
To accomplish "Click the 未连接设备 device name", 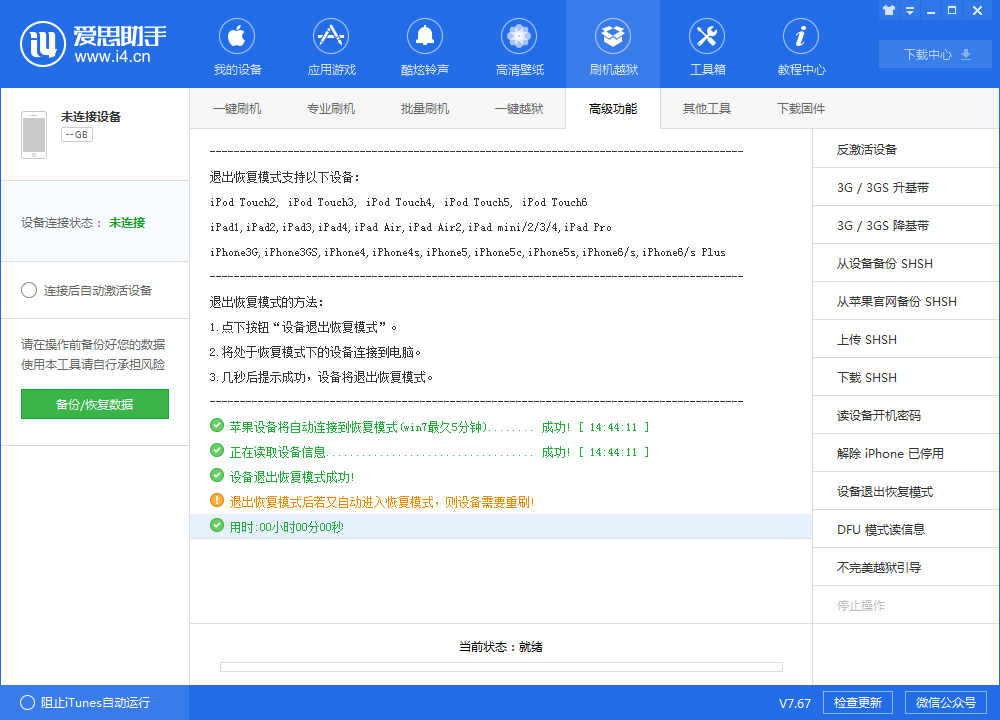I will (91, 117).
